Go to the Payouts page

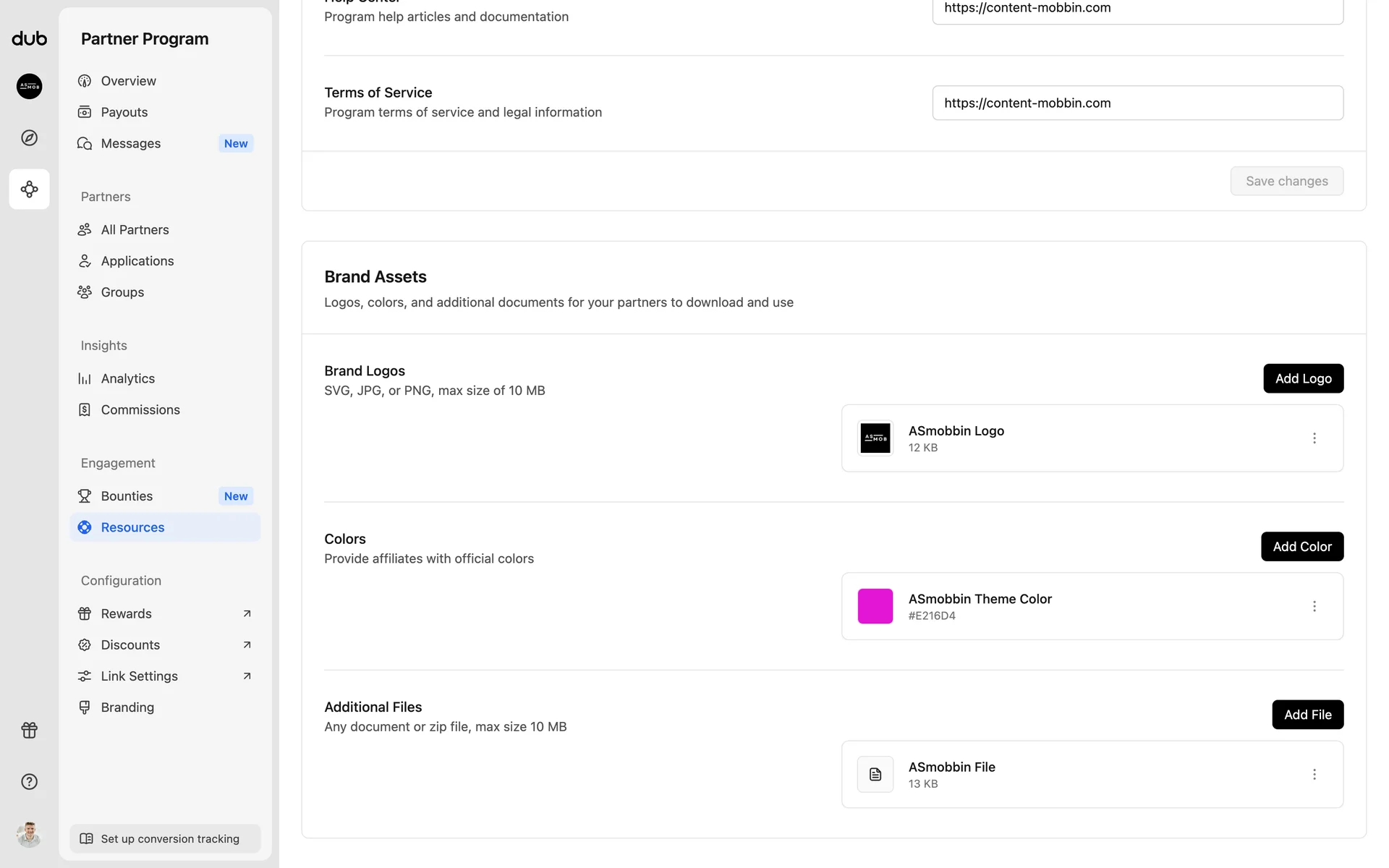(124, 112)
